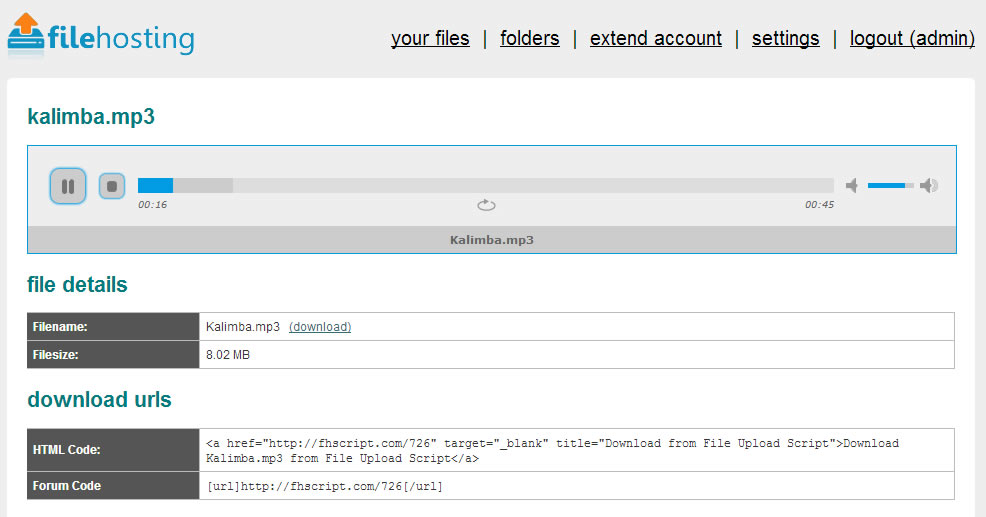This screenshot has height=517, width=986.
Task: Click the Kalimba.mp3 filename value
Action: tap(243, 327)
